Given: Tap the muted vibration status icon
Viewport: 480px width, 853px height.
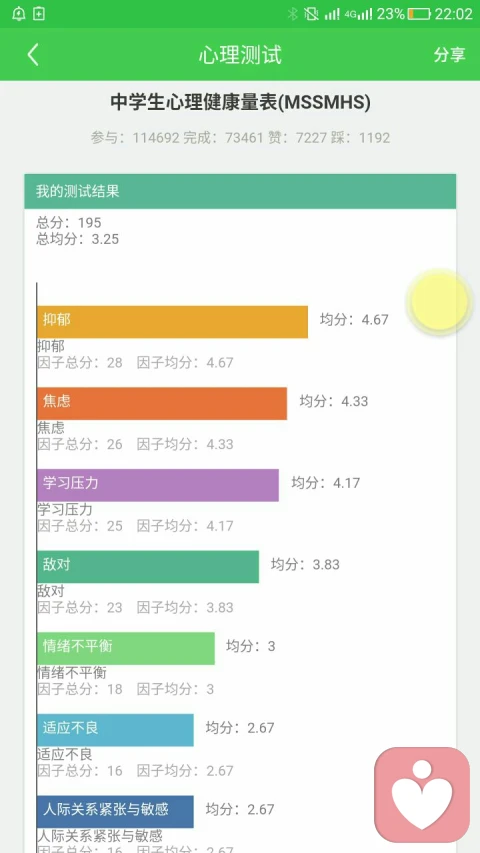Looking at the screenshot, I should (312, 14).
